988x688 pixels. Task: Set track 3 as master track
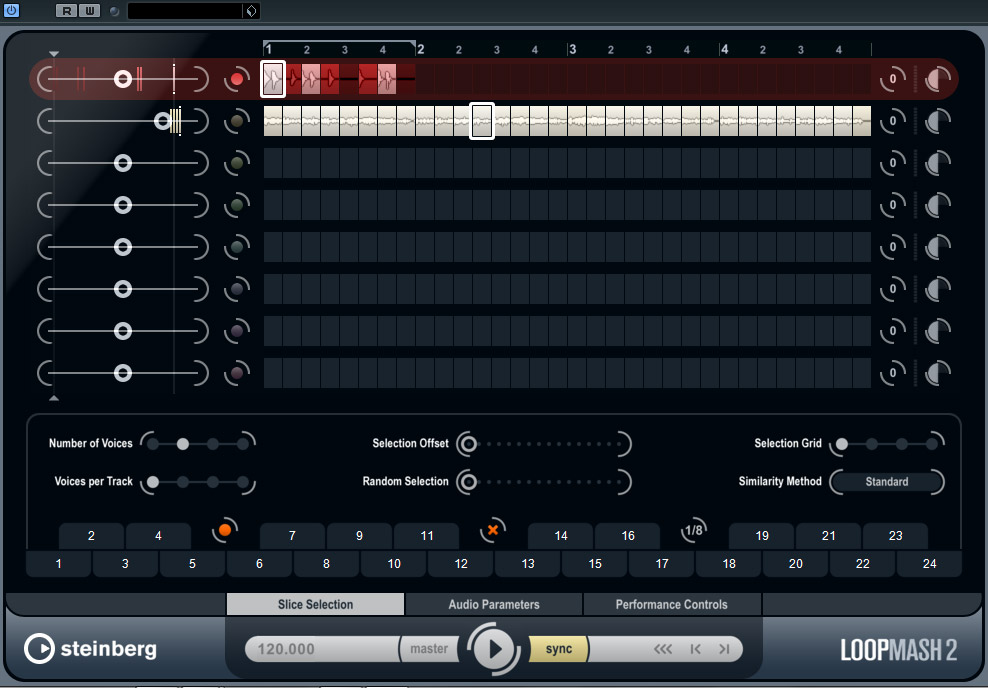pos(237,163)
